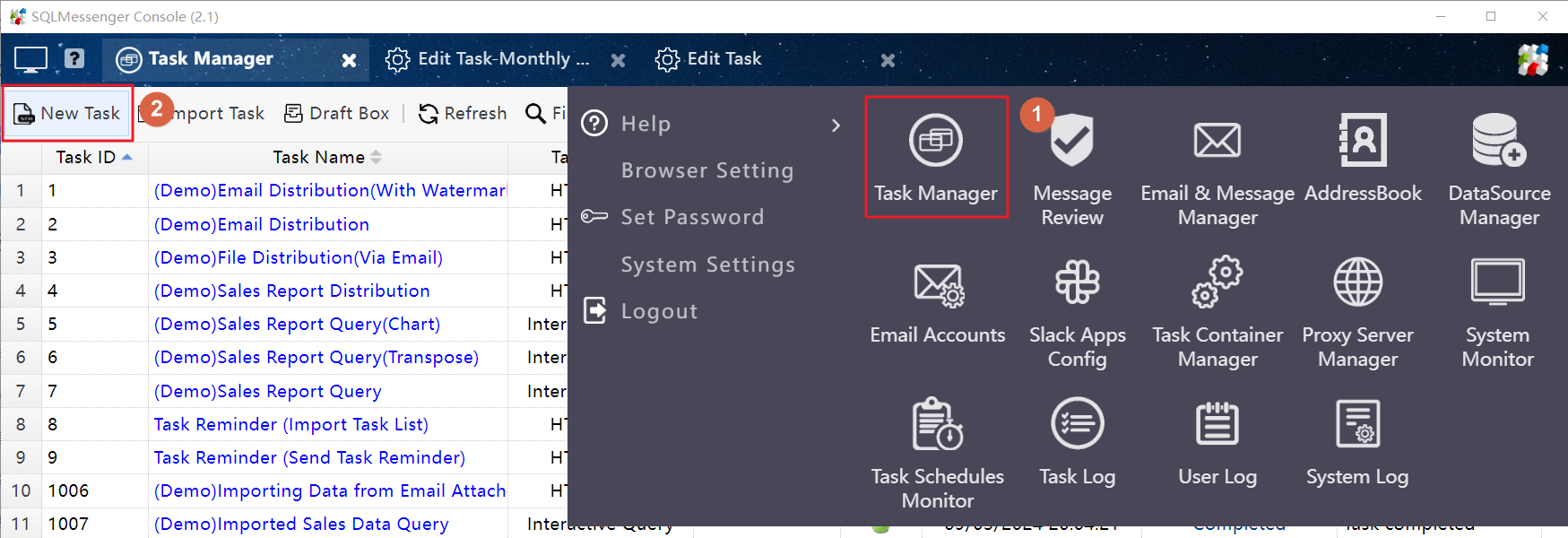
Task: Click the SQLMessenger logo in top-right corner
Action: pos(1533,60)
